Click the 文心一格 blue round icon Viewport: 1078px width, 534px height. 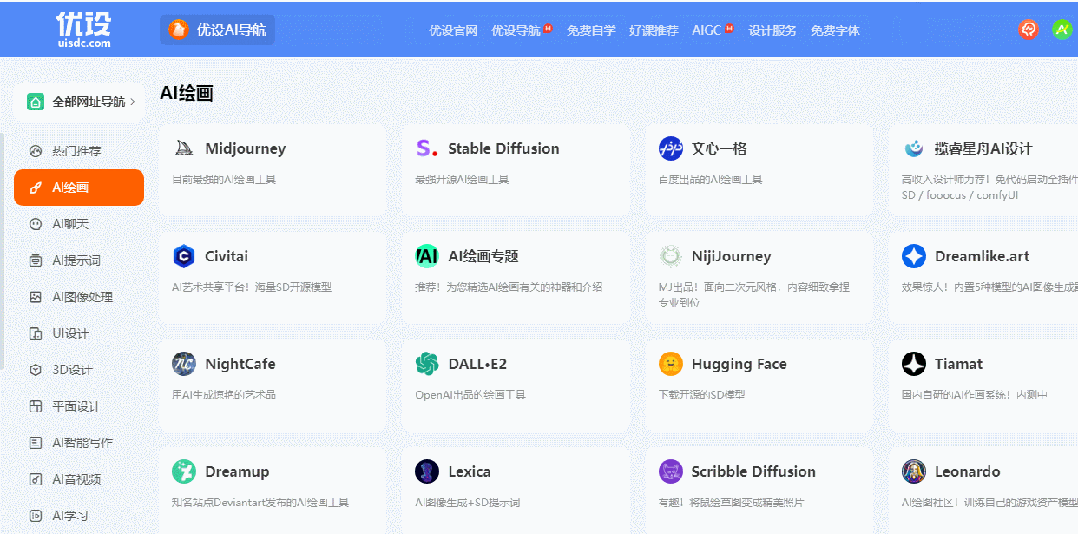tap(670, 148)
